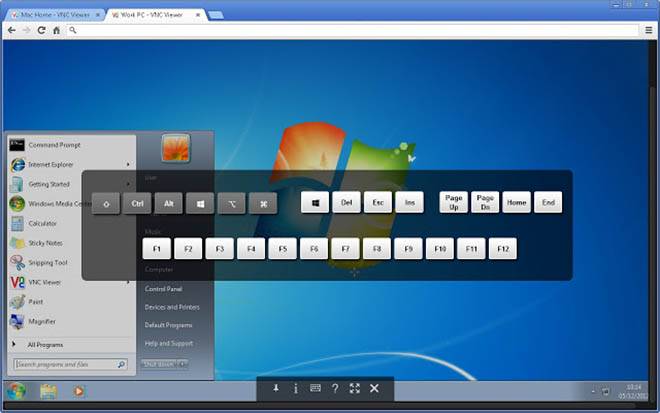This screenshot has height=413, width=660.
Task: Send the Esc key
Action: 378,203
